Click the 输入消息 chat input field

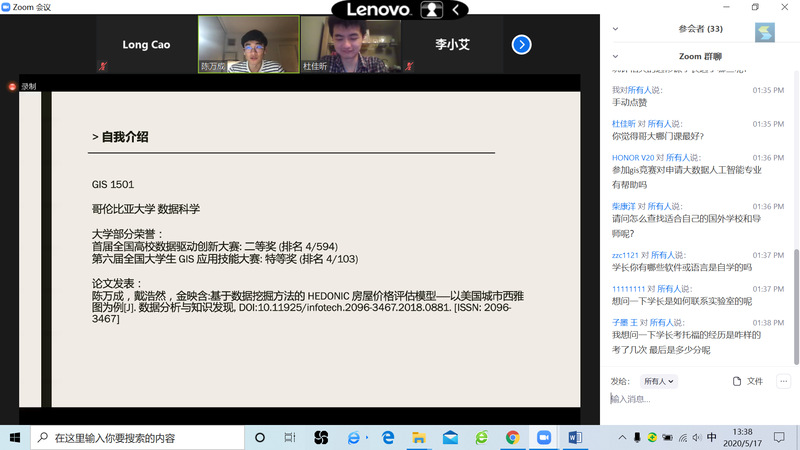point(700,399)
